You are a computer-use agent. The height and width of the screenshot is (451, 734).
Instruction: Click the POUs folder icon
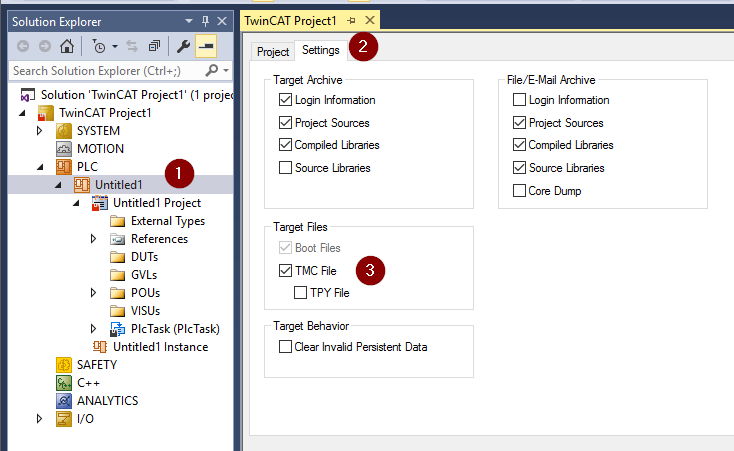tap(117, 293)
